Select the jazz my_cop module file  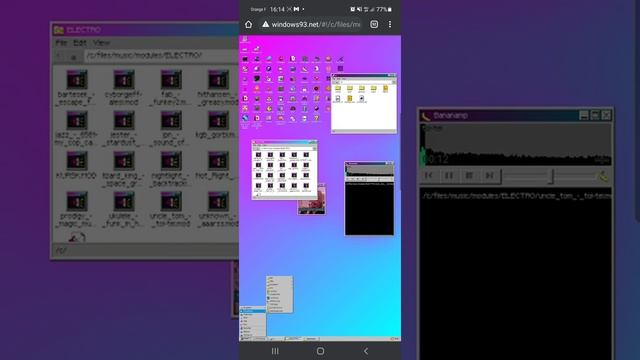coord(76,129)
